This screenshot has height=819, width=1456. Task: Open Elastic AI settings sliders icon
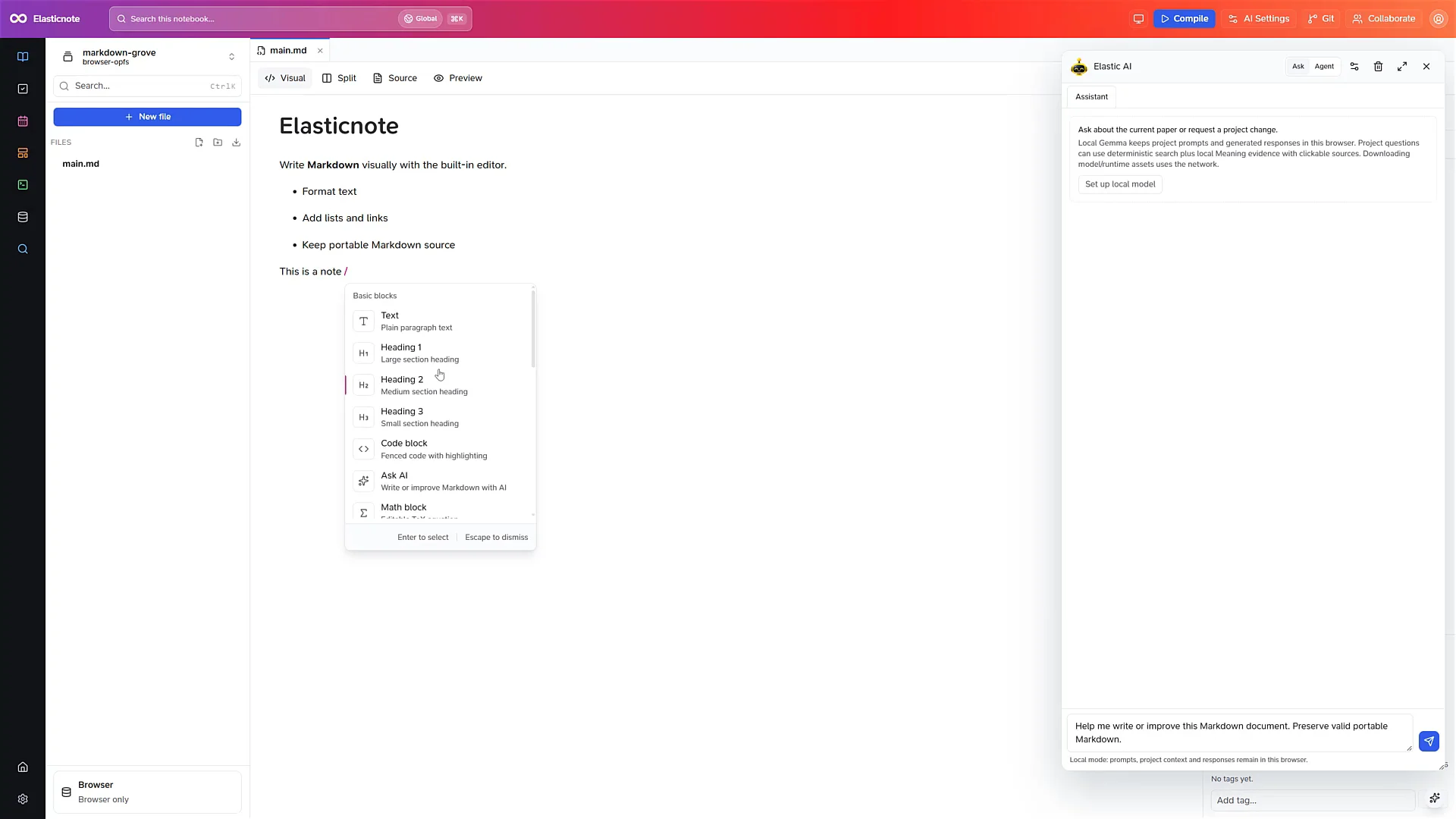pos(1354,67)
